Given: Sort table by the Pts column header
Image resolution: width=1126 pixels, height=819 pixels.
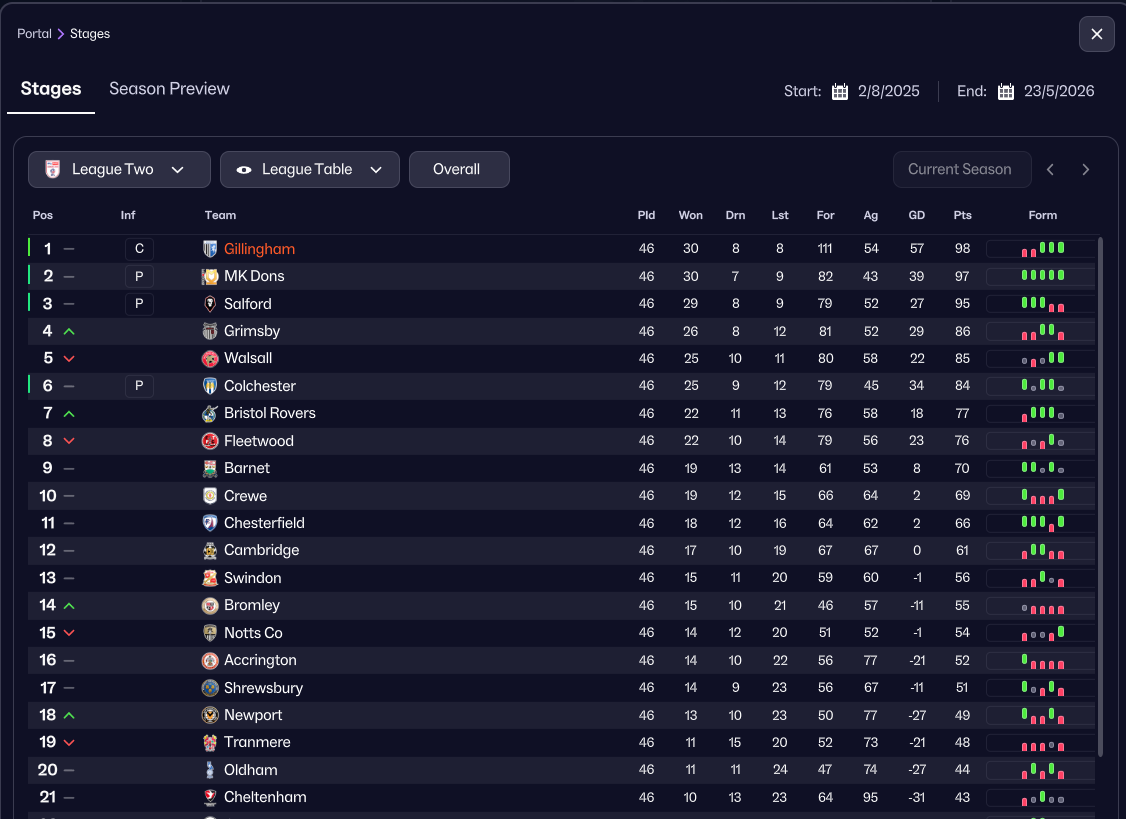Looking at the screenshot, I should click(962, 216).
